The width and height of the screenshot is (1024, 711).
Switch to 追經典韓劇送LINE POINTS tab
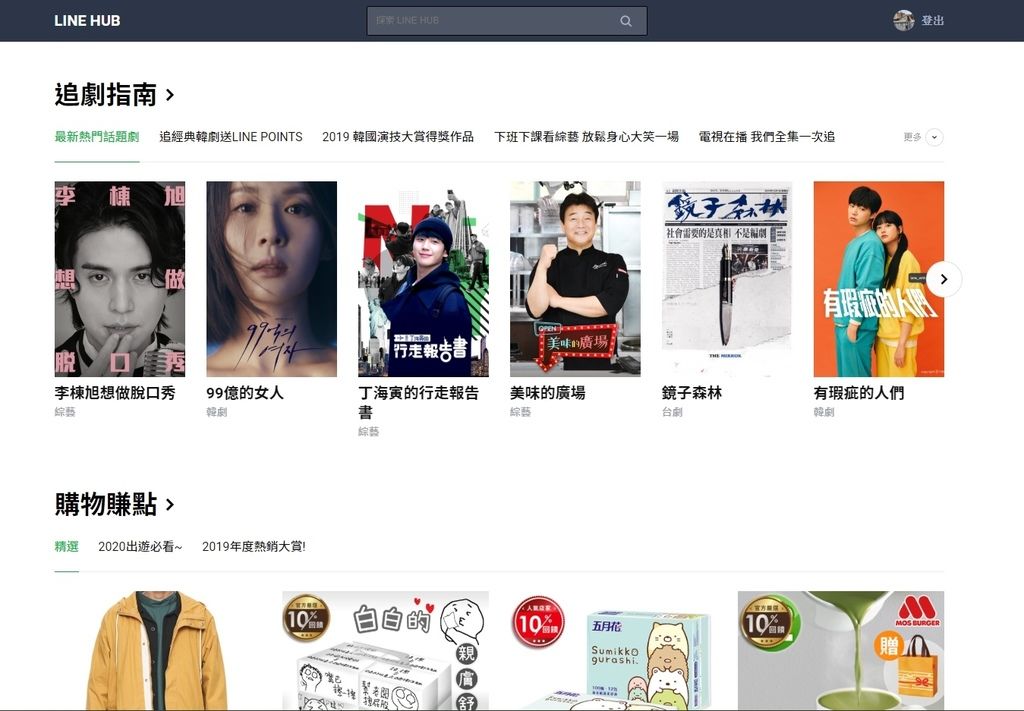(231, 137)
